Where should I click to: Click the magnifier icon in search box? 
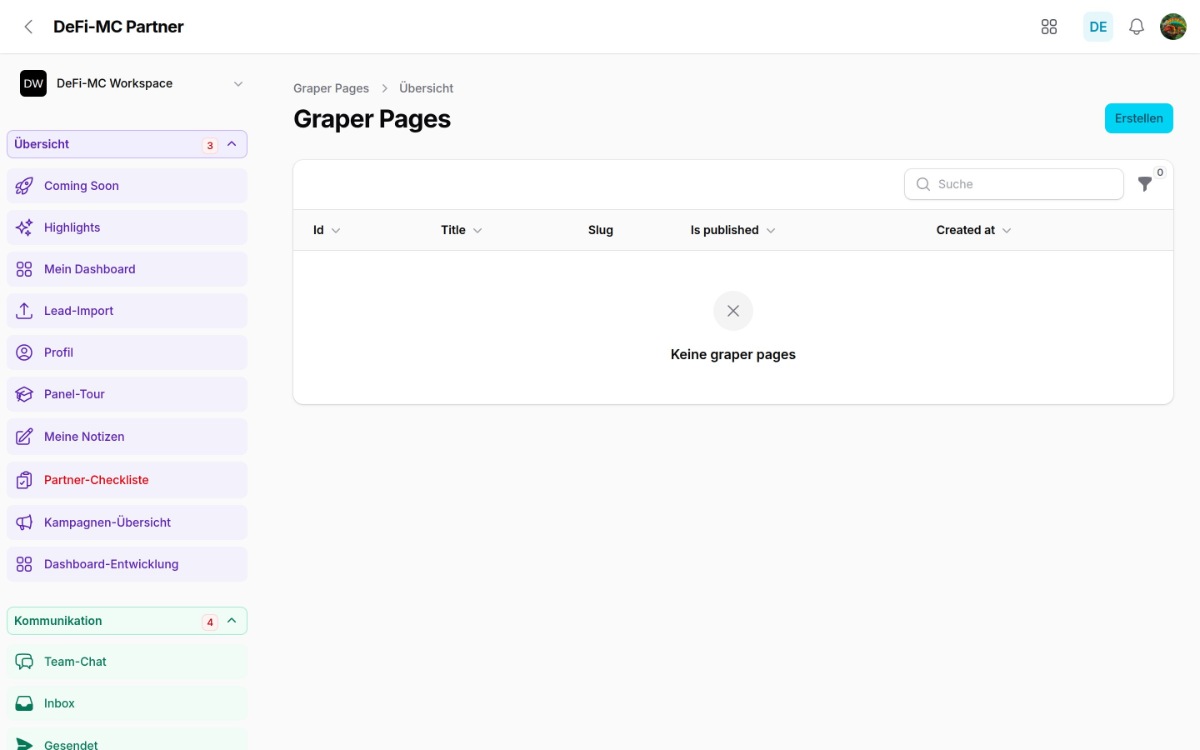tap(923, 184)
